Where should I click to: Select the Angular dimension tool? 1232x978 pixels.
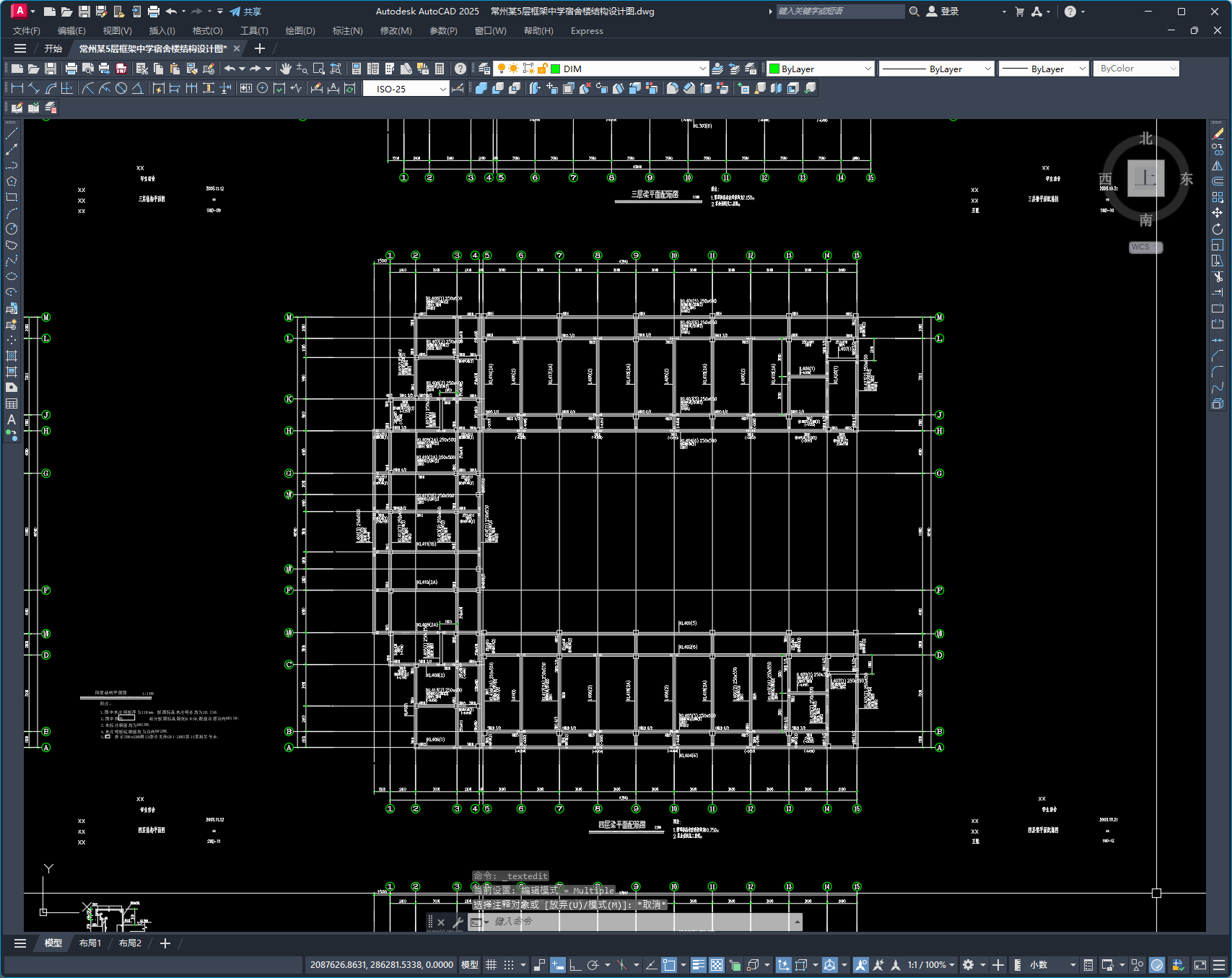137,88
